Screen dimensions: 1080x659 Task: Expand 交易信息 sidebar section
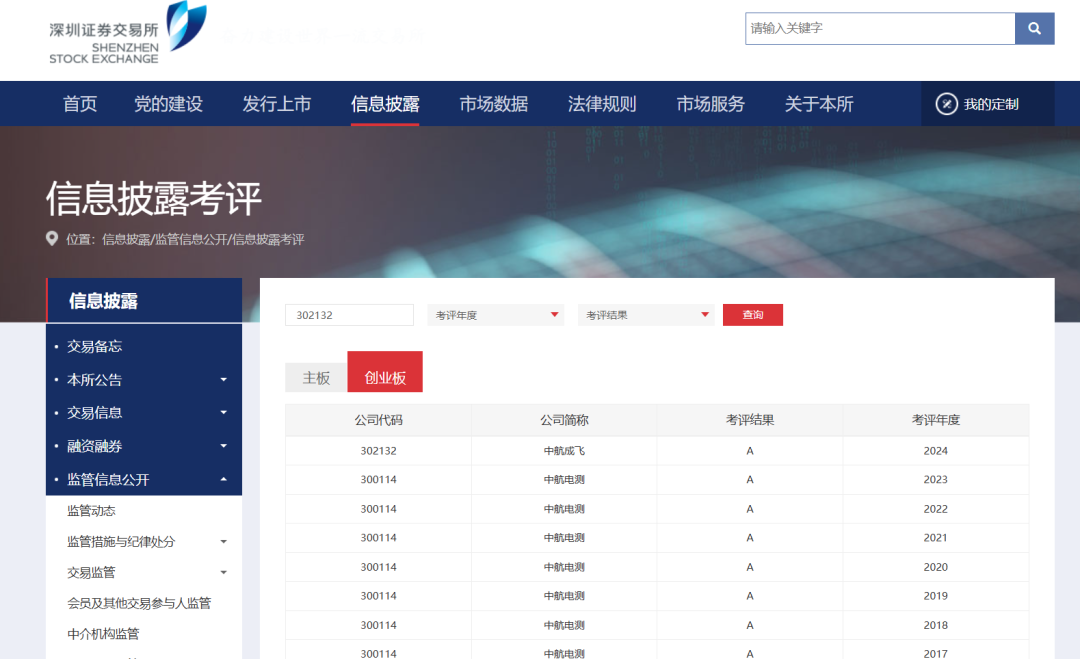tap(223, 413)
